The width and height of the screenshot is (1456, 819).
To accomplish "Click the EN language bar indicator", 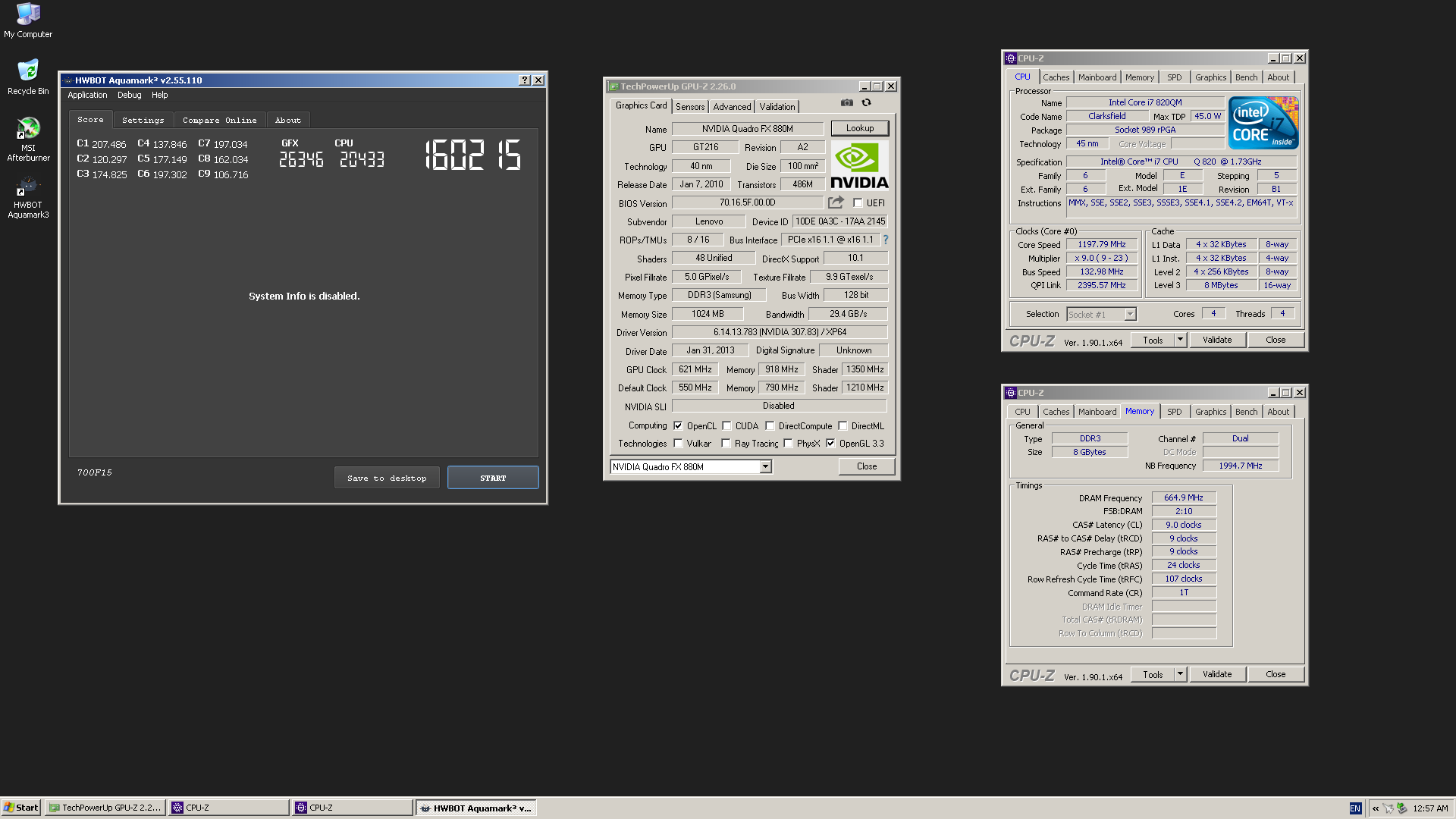I will (x=1355, y=808).
